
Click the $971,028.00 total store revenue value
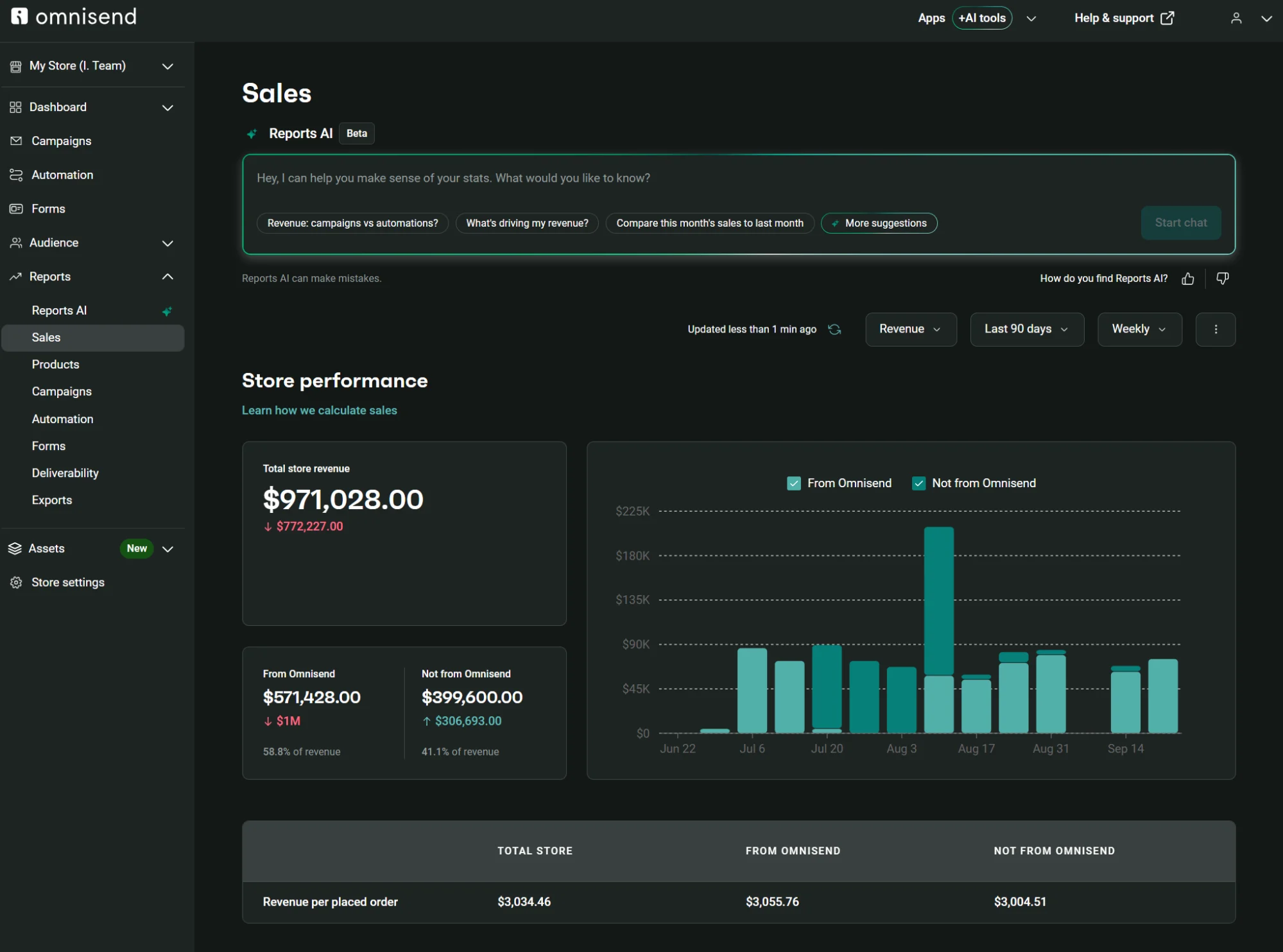[x=343, y=500]
